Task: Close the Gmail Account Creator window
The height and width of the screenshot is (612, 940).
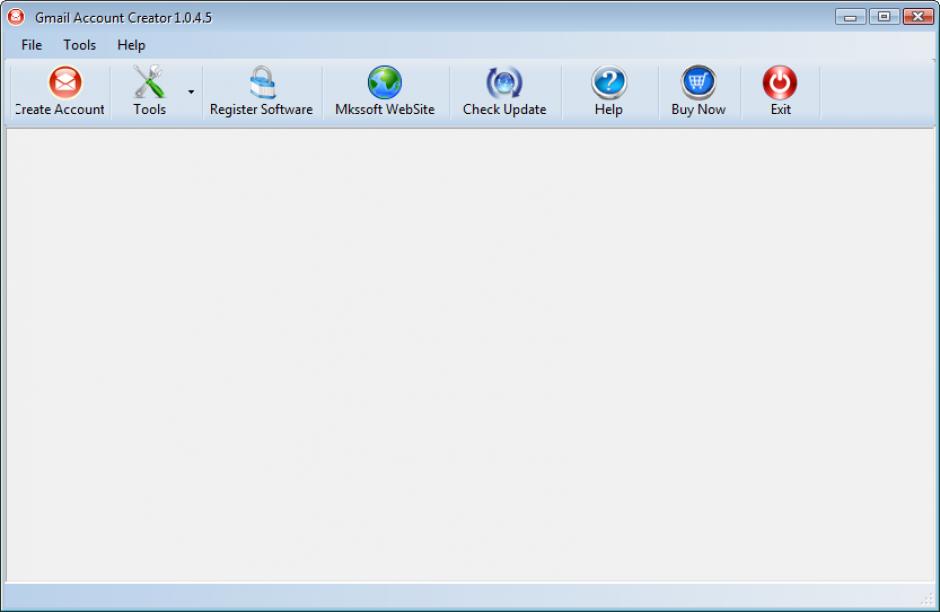Action: [918, 17]
